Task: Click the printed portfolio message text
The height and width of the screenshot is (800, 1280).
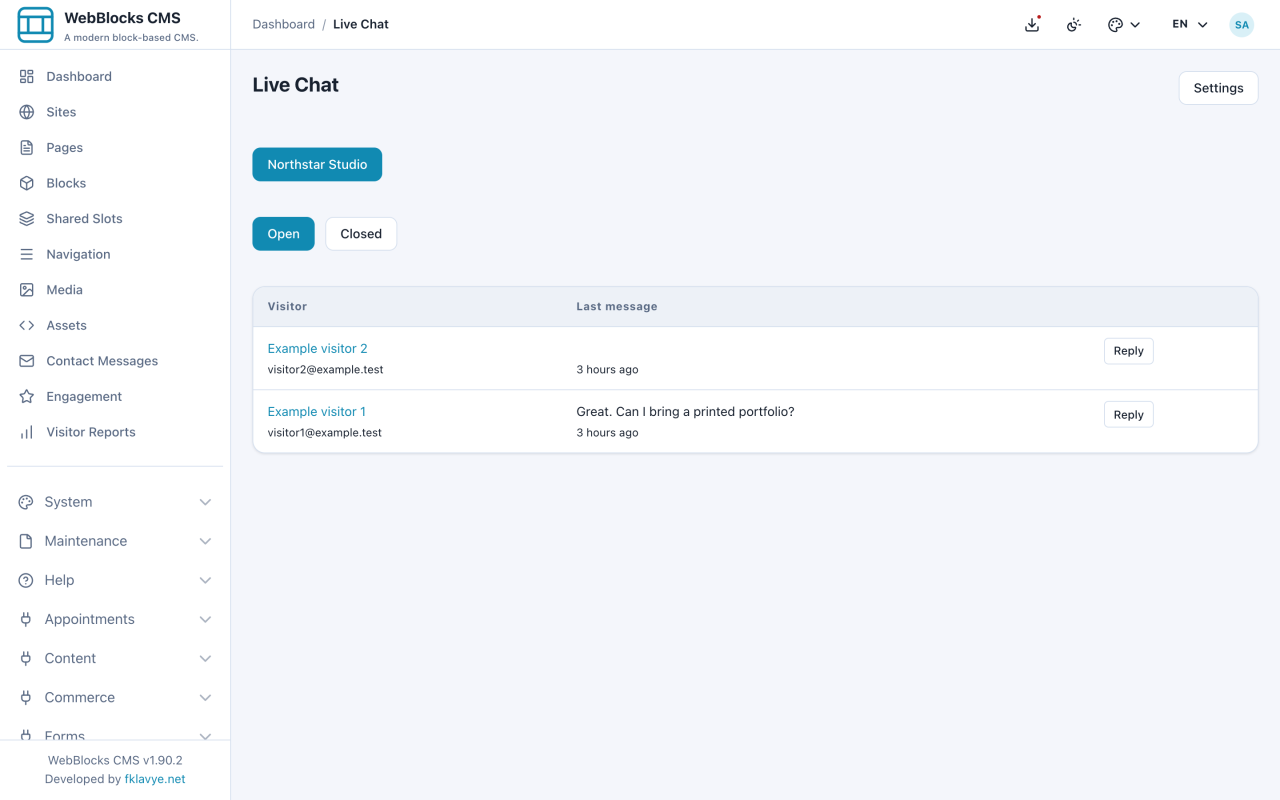Action: (685, 411)
